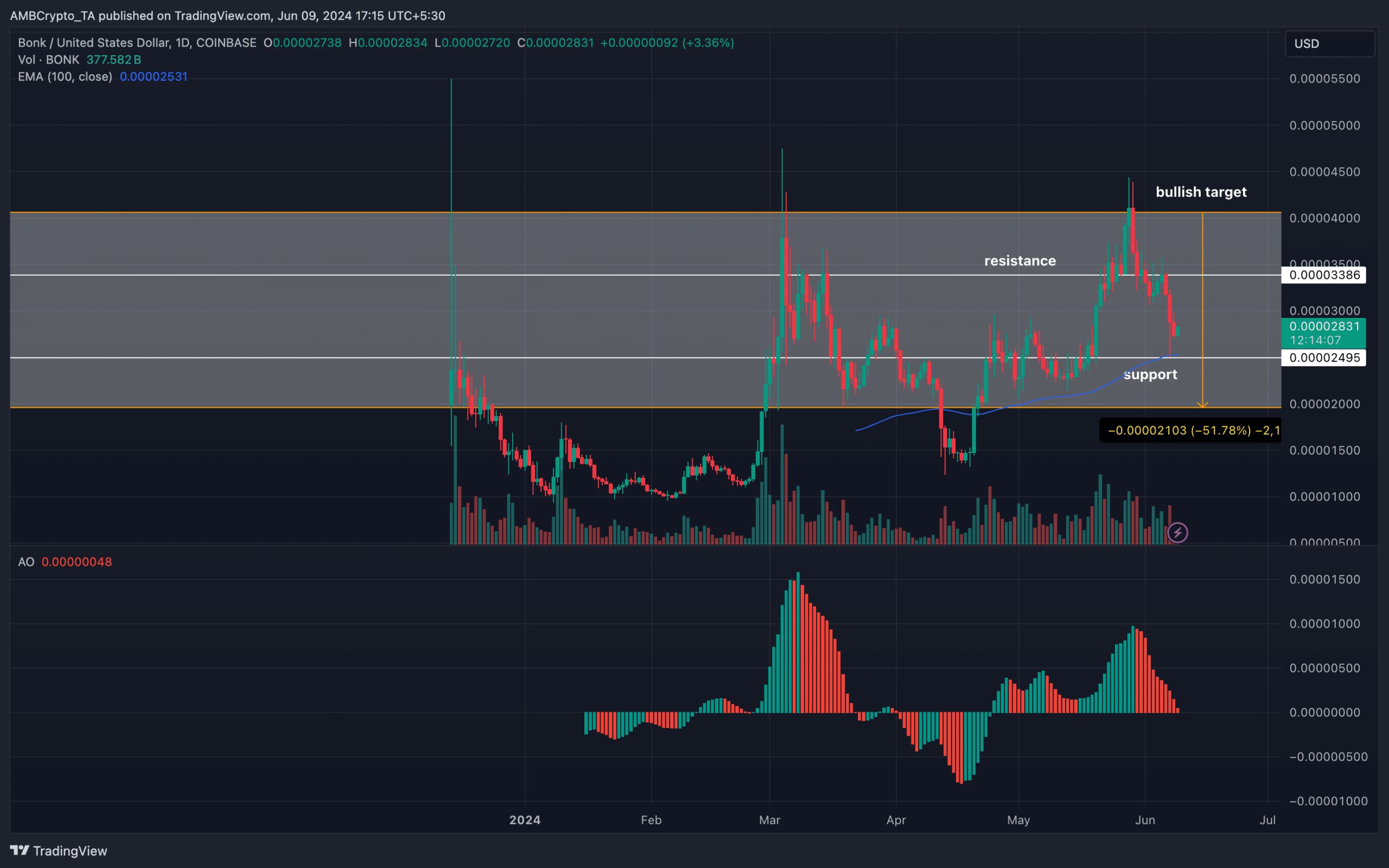Click the 12:14:07 candle countdown label

pos(1316,340)
